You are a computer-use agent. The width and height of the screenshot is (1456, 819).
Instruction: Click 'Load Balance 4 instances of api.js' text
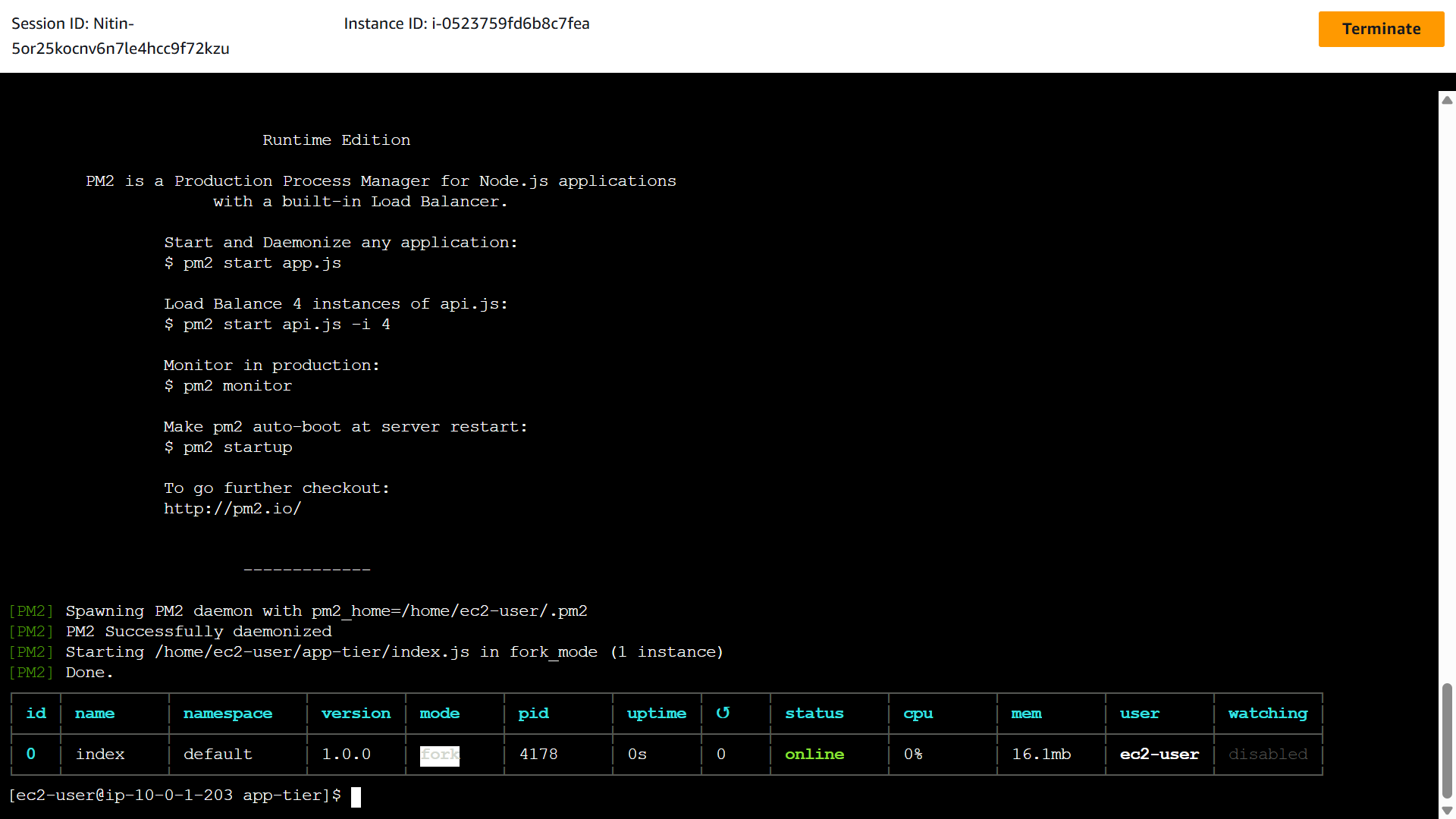(x=336, y=304)
